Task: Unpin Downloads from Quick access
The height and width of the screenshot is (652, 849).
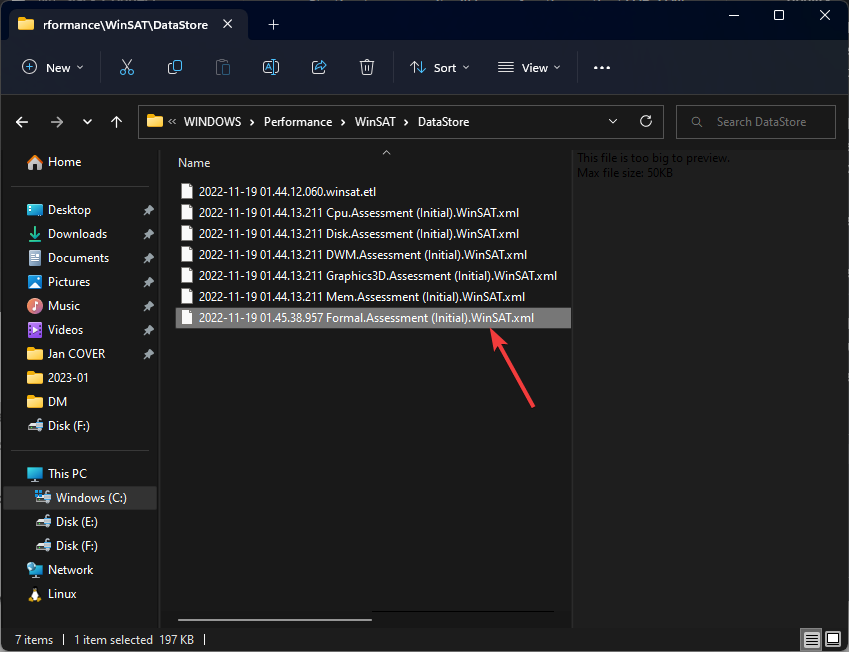Action: [148, 233]
